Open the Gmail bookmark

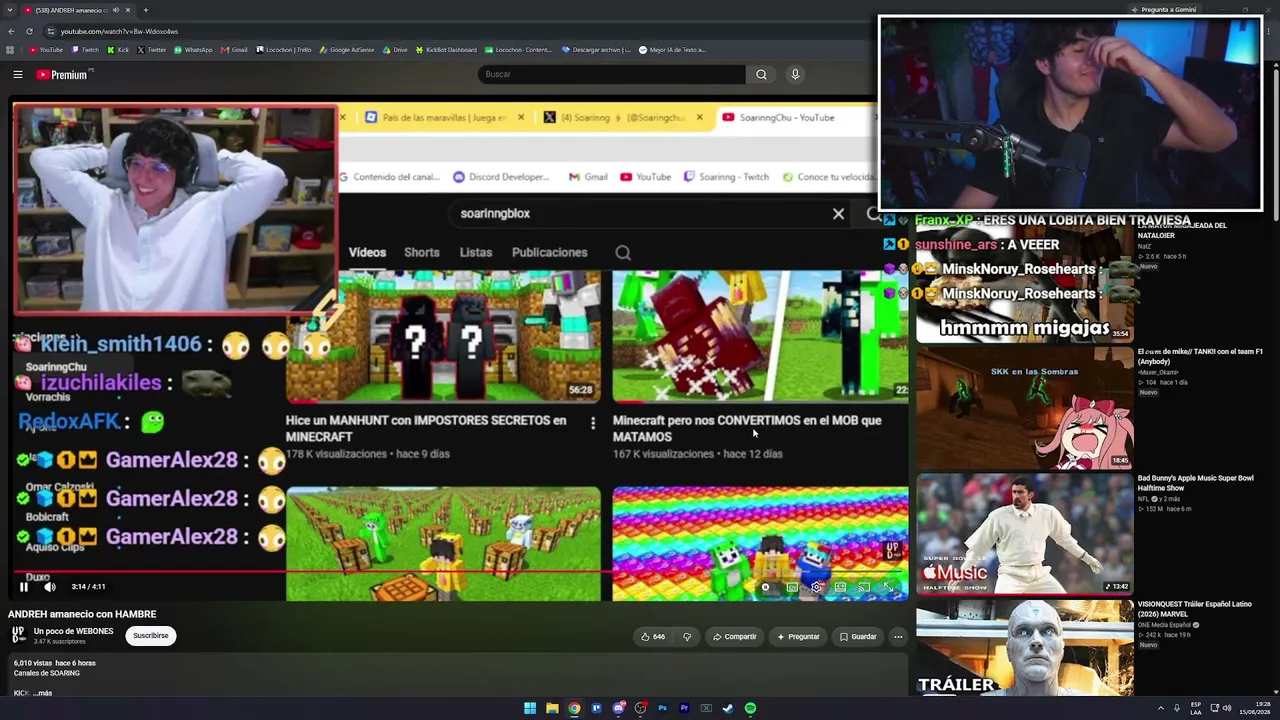tap(234, 50)
